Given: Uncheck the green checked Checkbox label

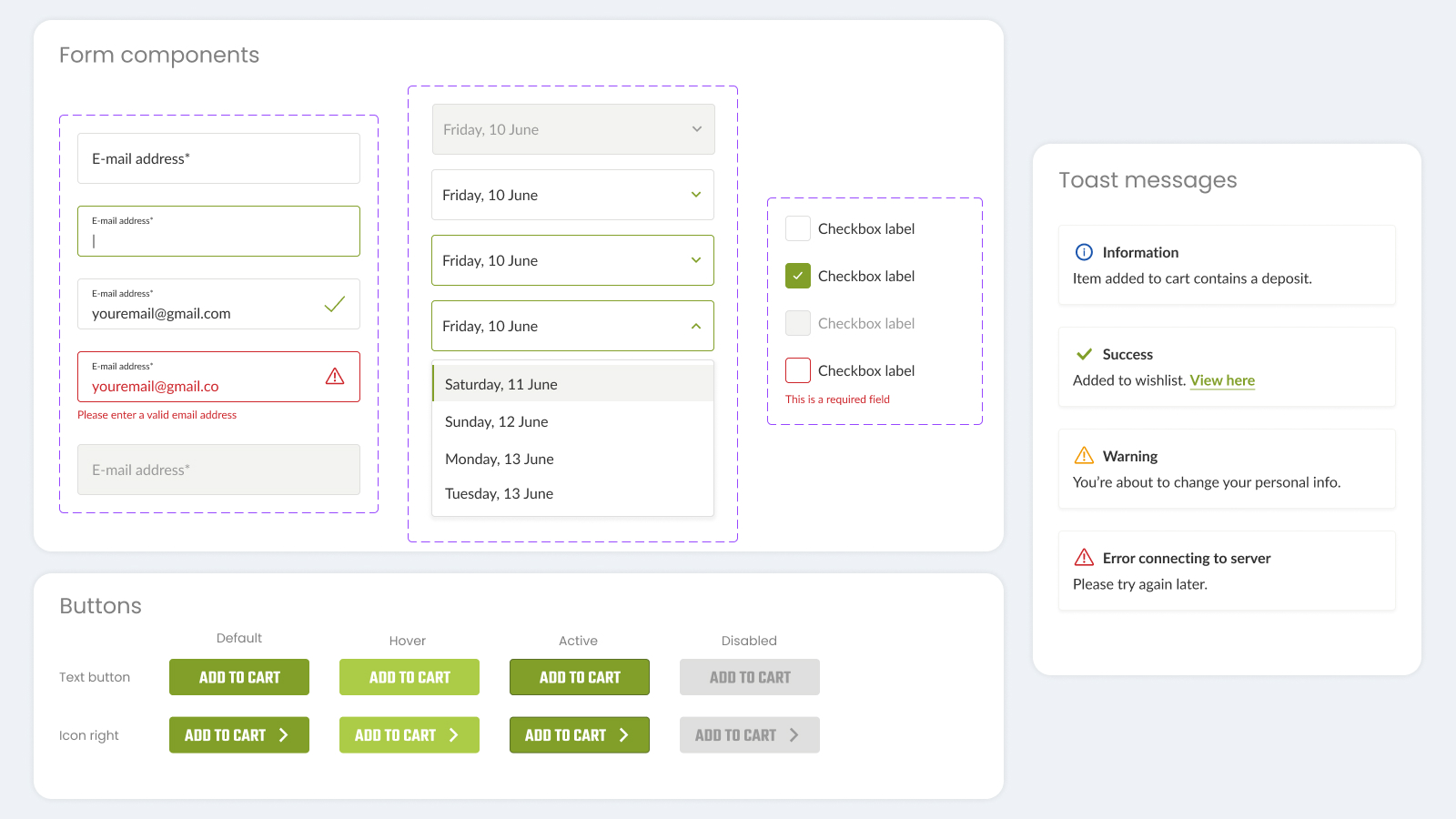Looking at the screenshot, I should 798,276.
